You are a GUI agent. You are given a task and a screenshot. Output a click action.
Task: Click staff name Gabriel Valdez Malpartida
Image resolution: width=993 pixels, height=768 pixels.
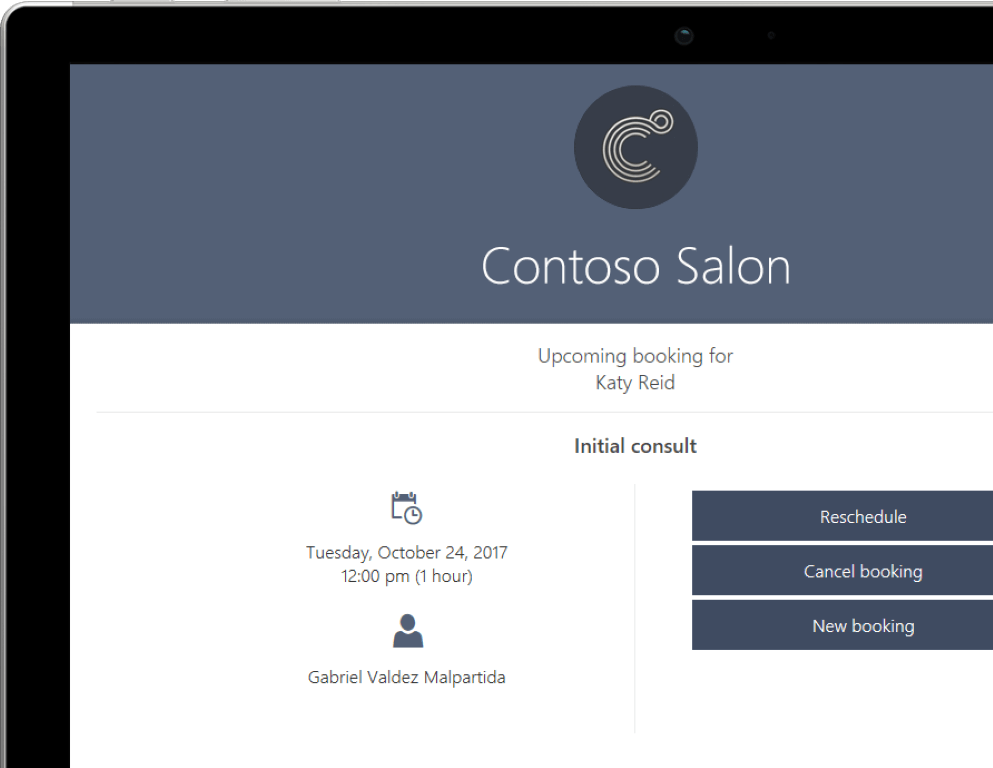tap(407, 677)
